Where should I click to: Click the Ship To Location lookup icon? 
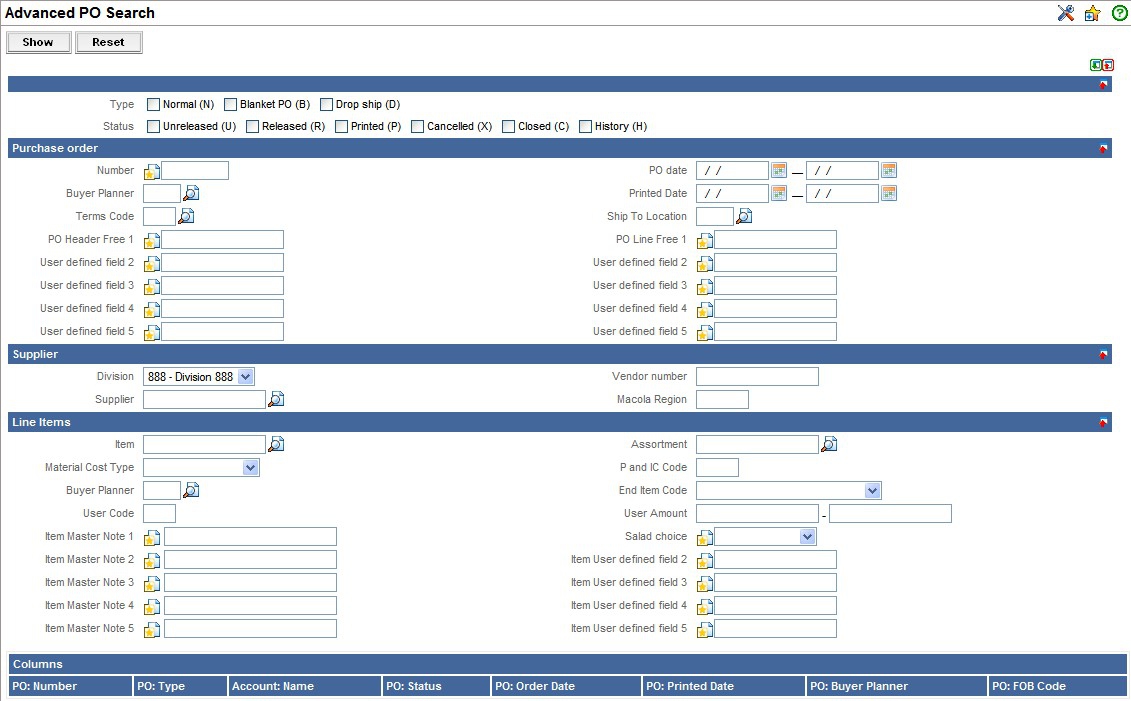click(744, 217)
